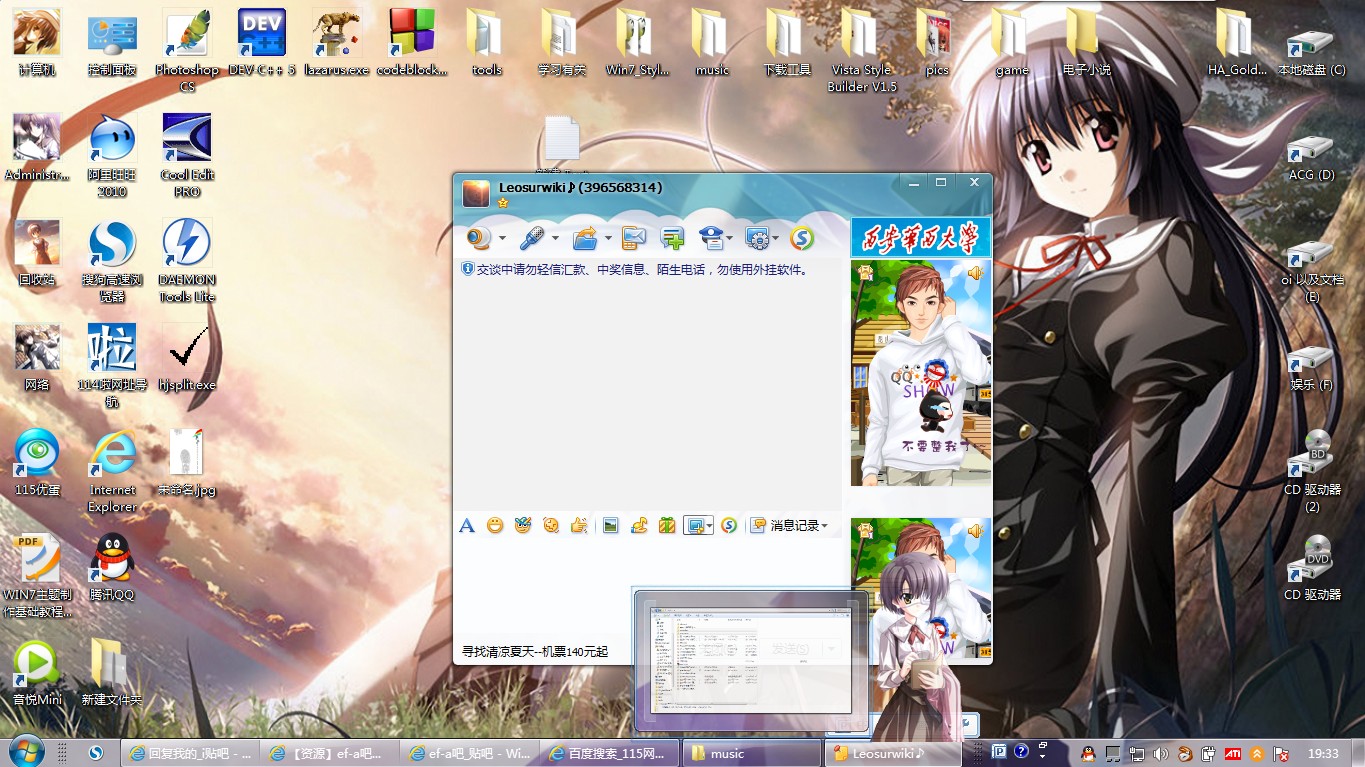Screen dimensions: 1365x767
Task: Select the 115优蛋 desktop icon
Action: 37,462
